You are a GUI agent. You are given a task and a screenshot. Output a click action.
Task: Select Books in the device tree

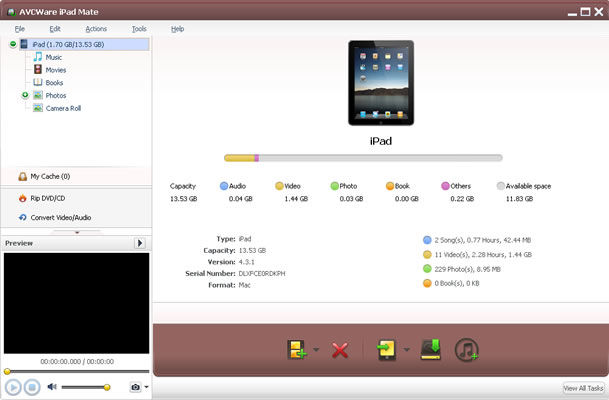tap(54, 83)
